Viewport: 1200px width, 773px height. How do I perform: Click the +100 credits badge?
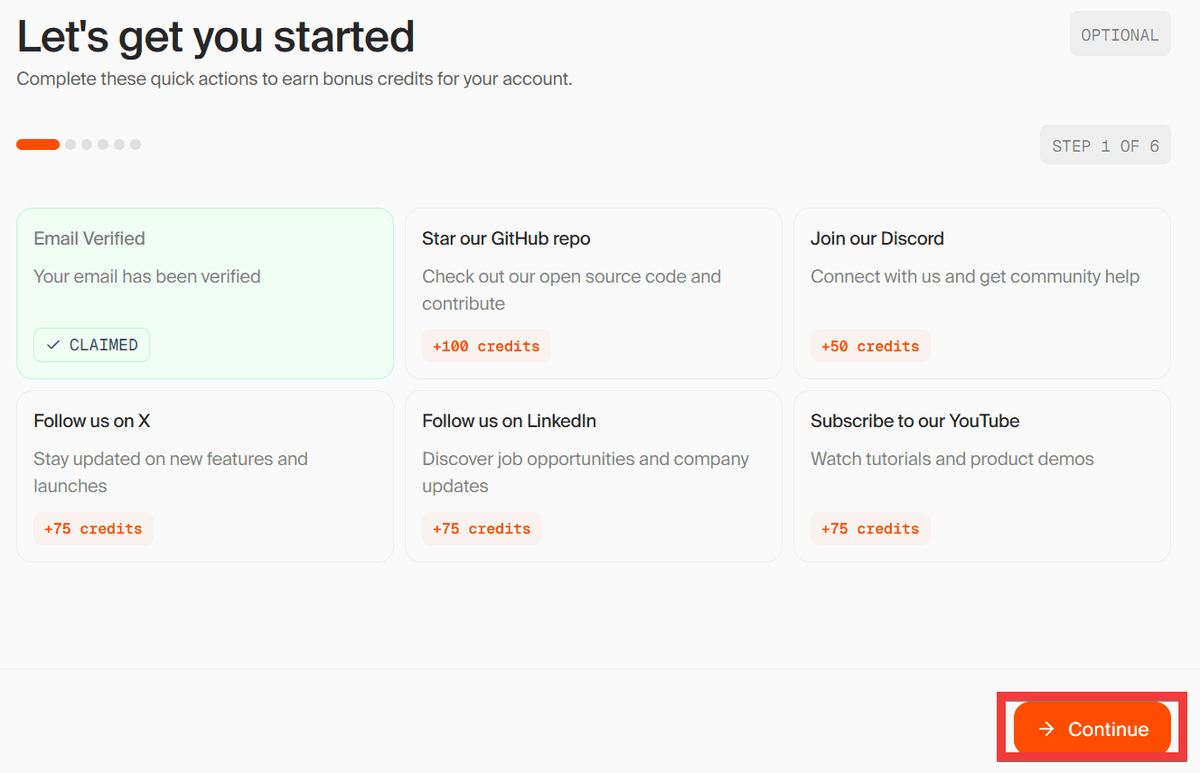(486, 347)
